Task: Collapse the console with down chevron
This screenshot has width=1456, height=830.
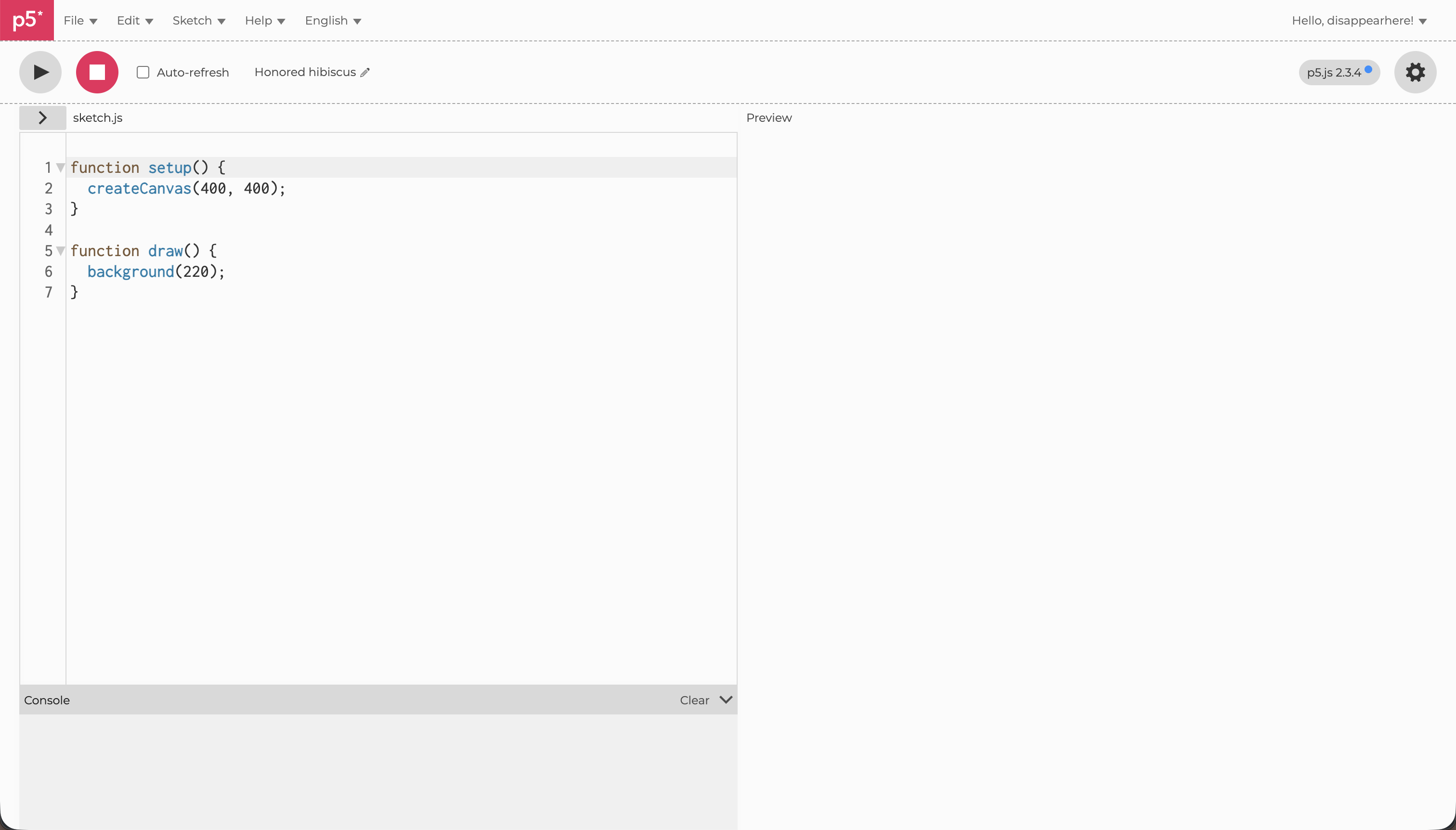Action: (x=726, y=700)
